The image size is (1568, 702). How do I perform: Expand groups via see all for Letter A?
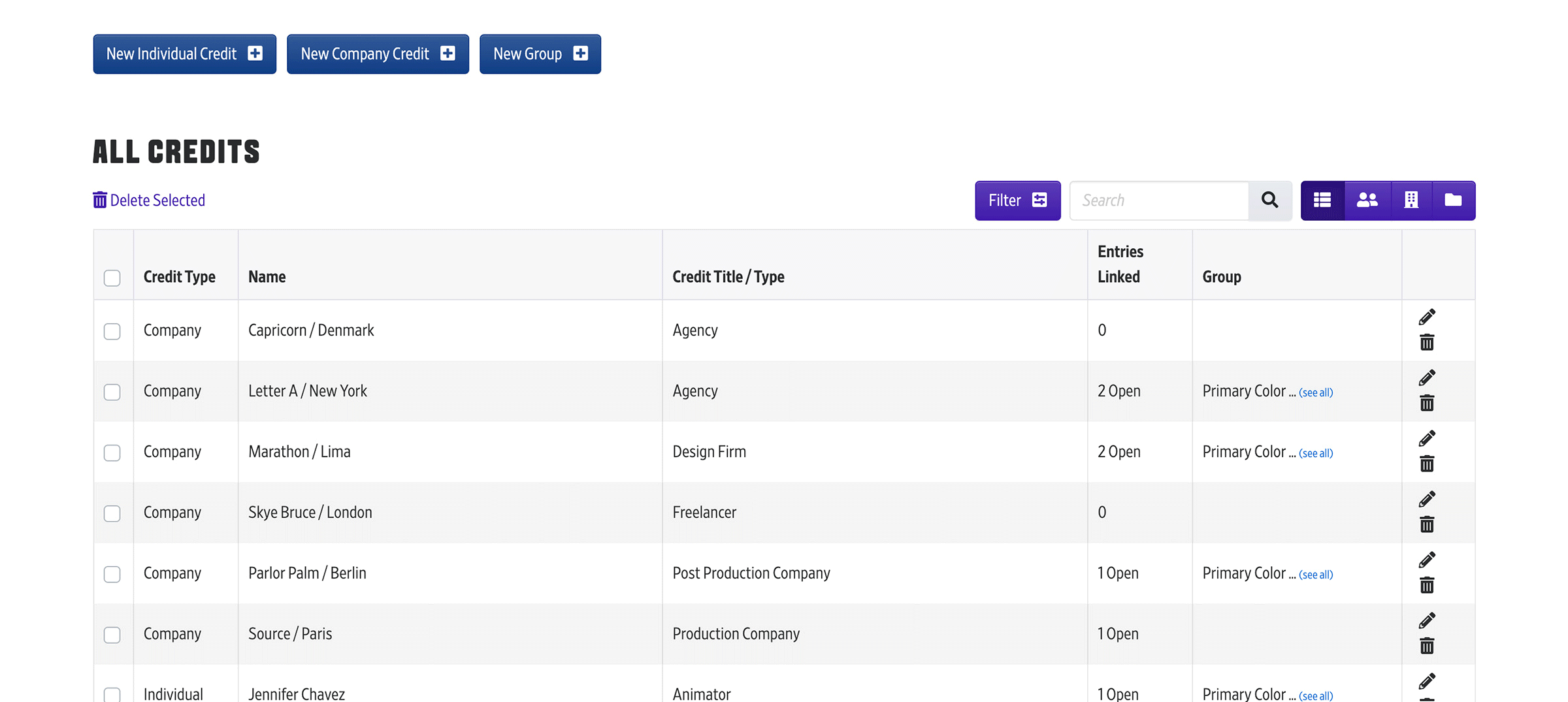[1315, 392]
